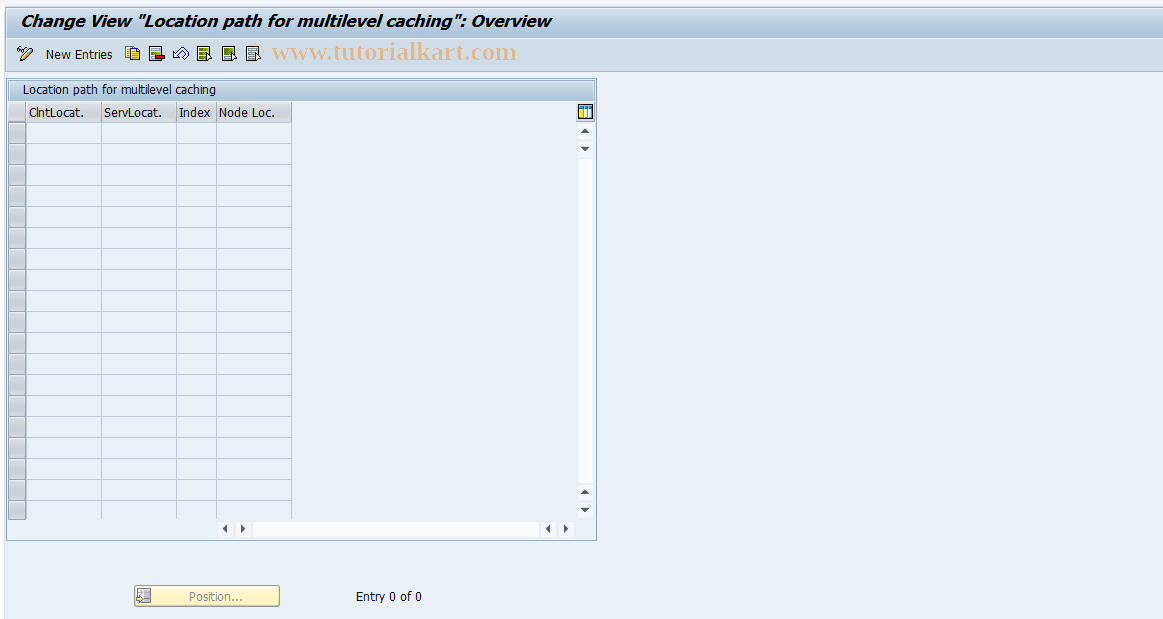Viewport: 1163px width, 619px height.
Task: Click the Select Block icon
Action: (x=229, y=53)
